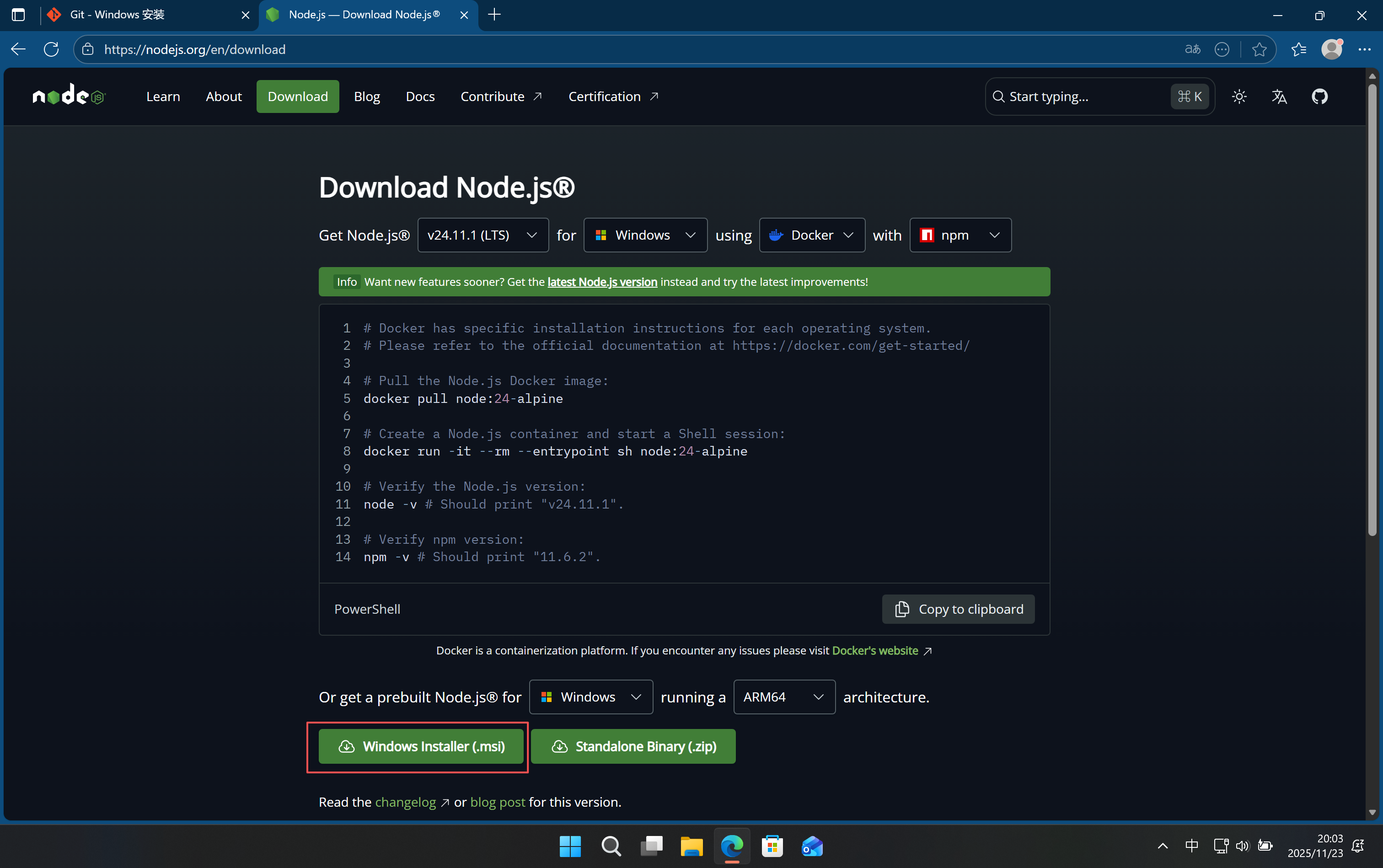The image size is (1383, 868).
Task: Open the GitHub repository icon
Action: coord(1319,96)
